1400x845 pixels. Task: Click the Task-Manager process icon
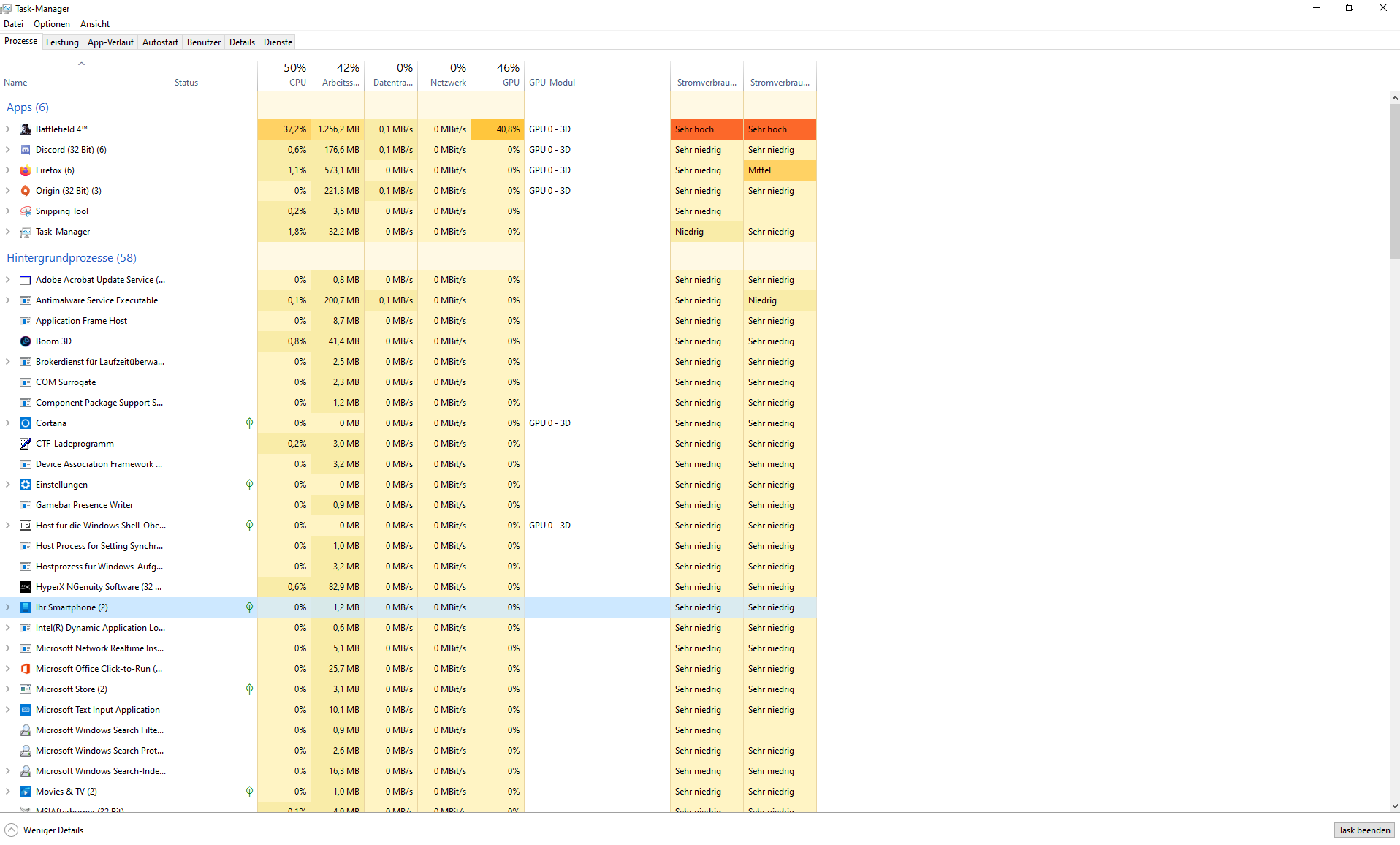click(26, 232)
